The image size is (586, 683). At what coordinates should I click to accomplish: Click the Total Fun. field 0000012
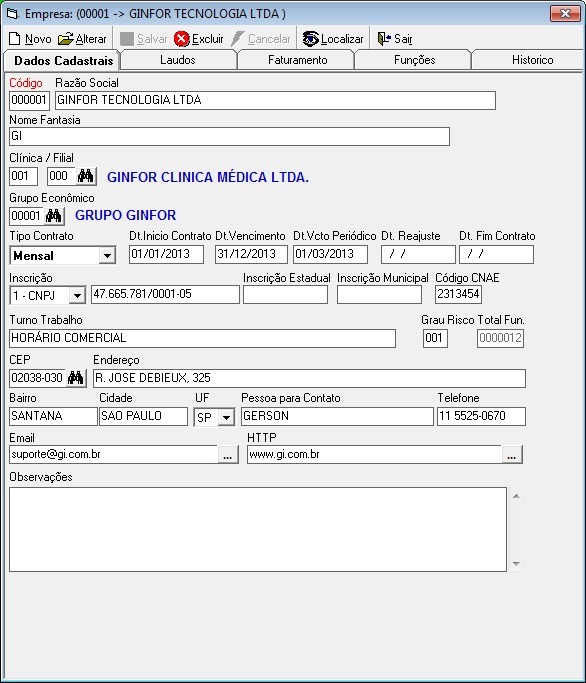[x=501, y=338]
